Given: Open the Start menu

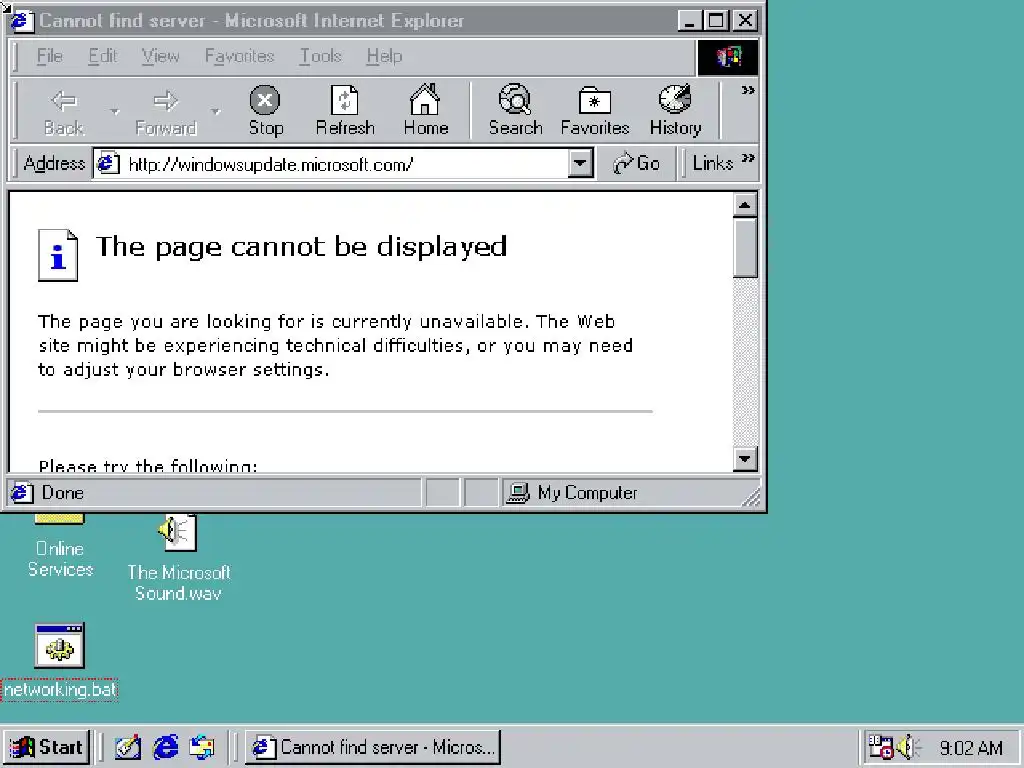Looking at the screenshot, I should (x=46, y=746).
